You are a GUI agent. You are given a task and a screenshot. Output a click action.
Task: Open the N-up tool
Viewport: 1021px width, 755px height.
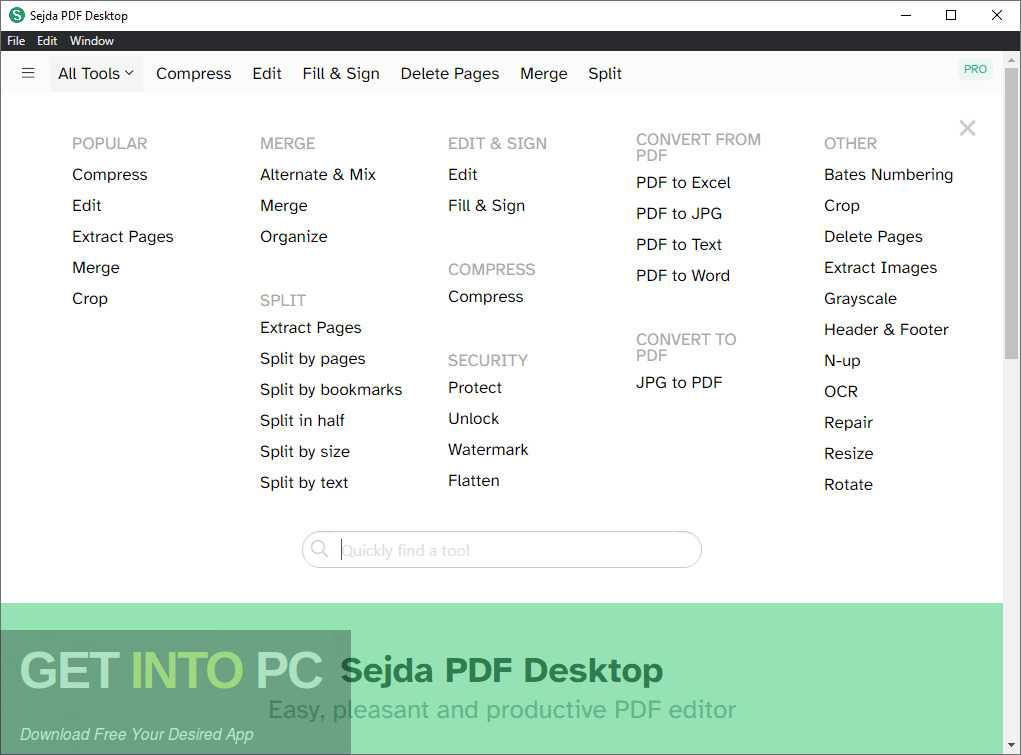[842, 361]
